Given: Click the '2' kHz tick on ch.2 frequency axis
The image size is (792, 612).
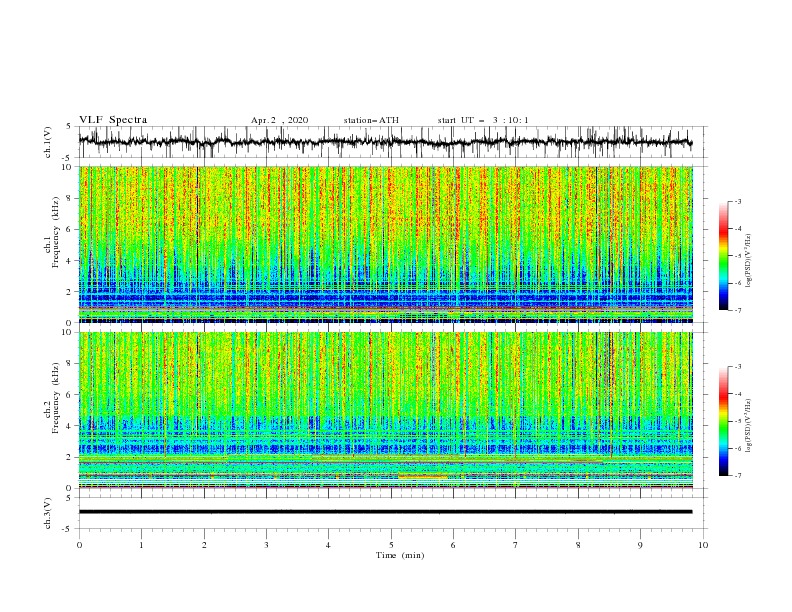Looking at the screenshot, I should [70, 457].
